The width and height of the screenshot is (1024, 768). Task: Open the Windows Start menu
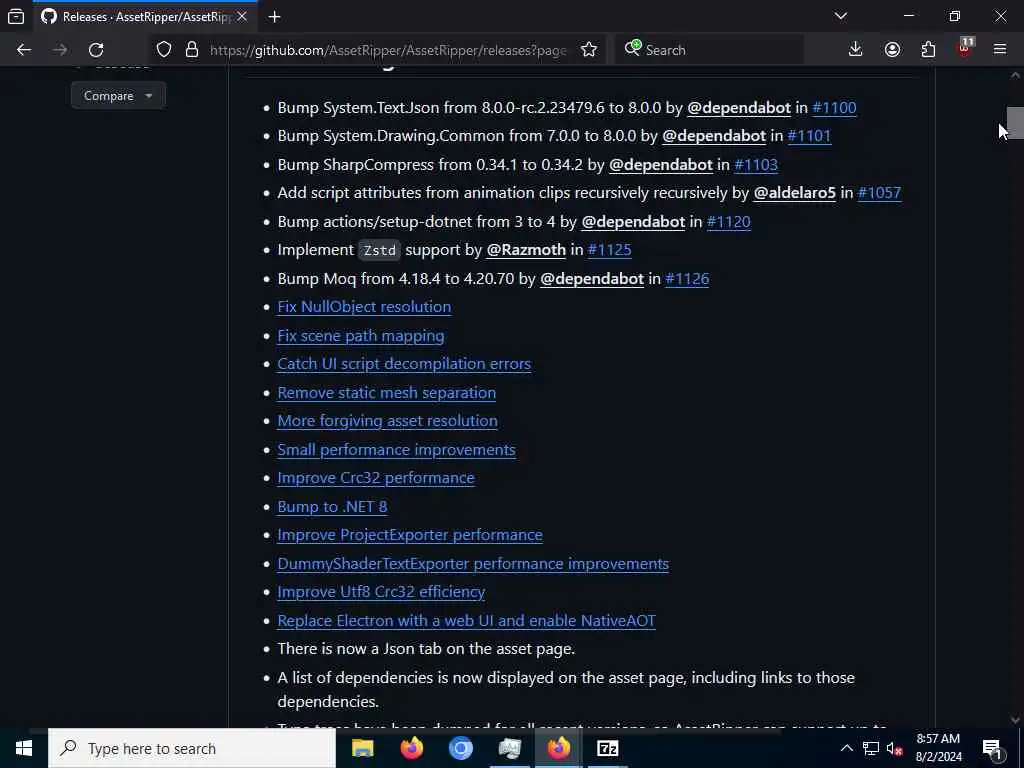[x=24, y=748]
